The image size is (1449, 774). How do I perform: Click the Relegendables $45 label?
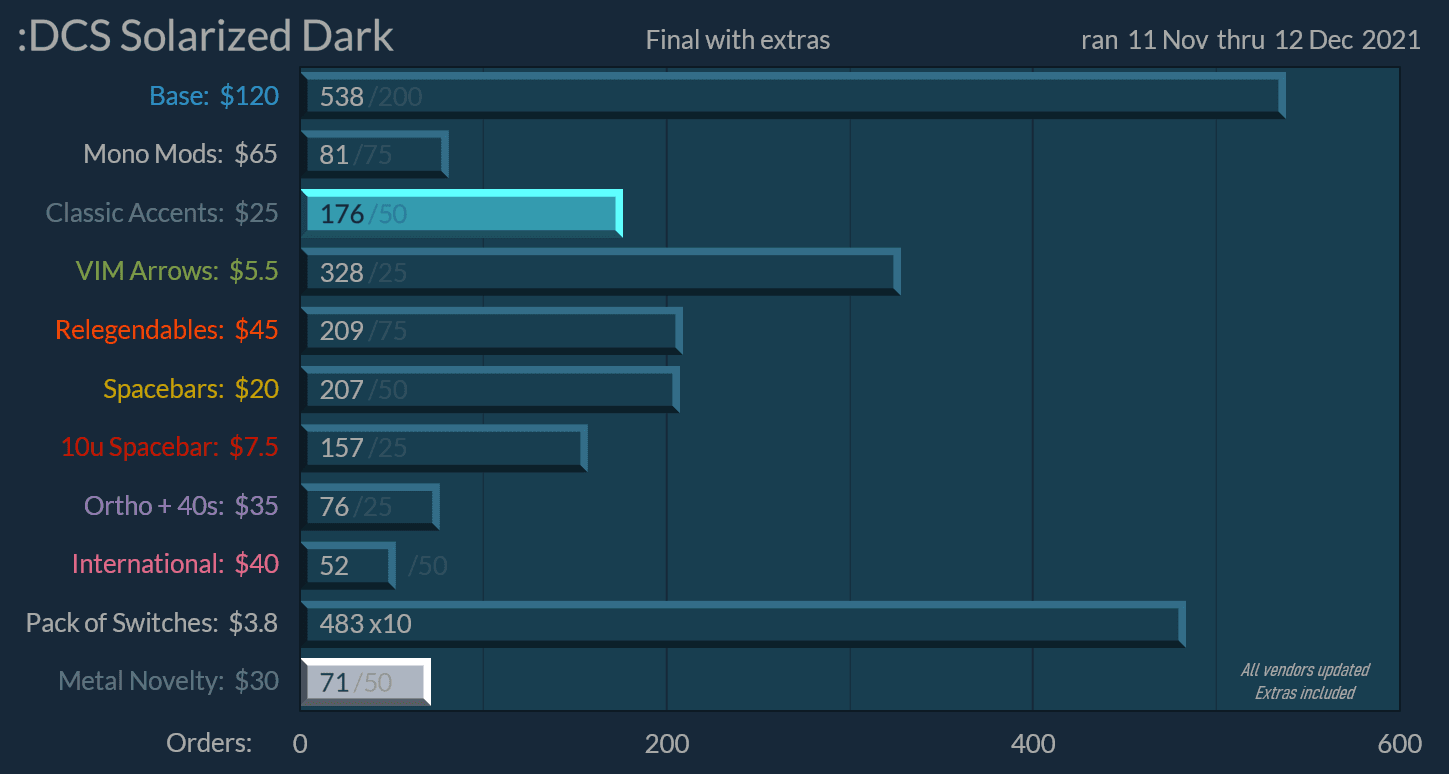pos(166,329)
